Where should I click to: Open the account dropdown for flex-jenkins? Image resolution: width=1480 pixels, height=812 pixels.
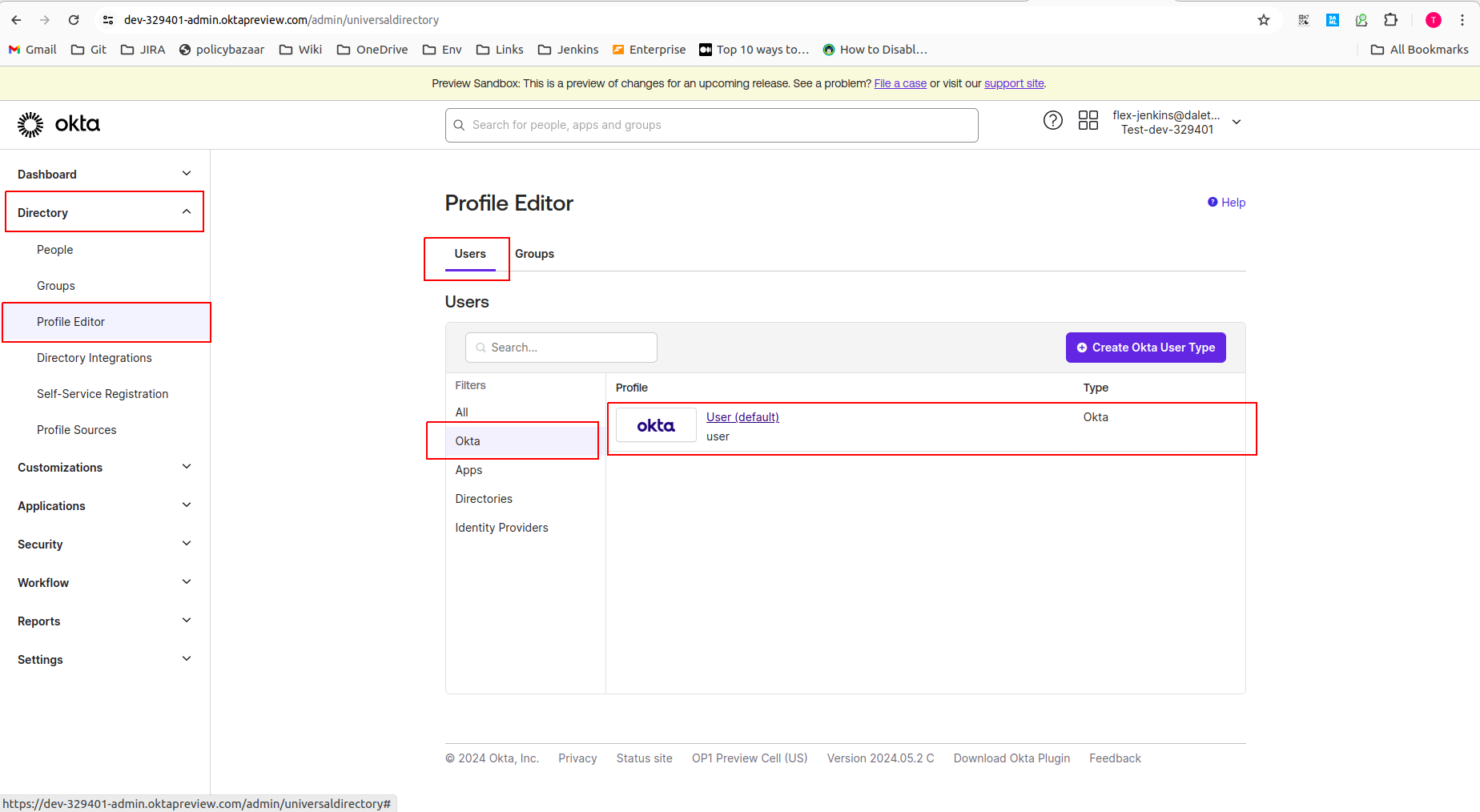point(1237,122)
